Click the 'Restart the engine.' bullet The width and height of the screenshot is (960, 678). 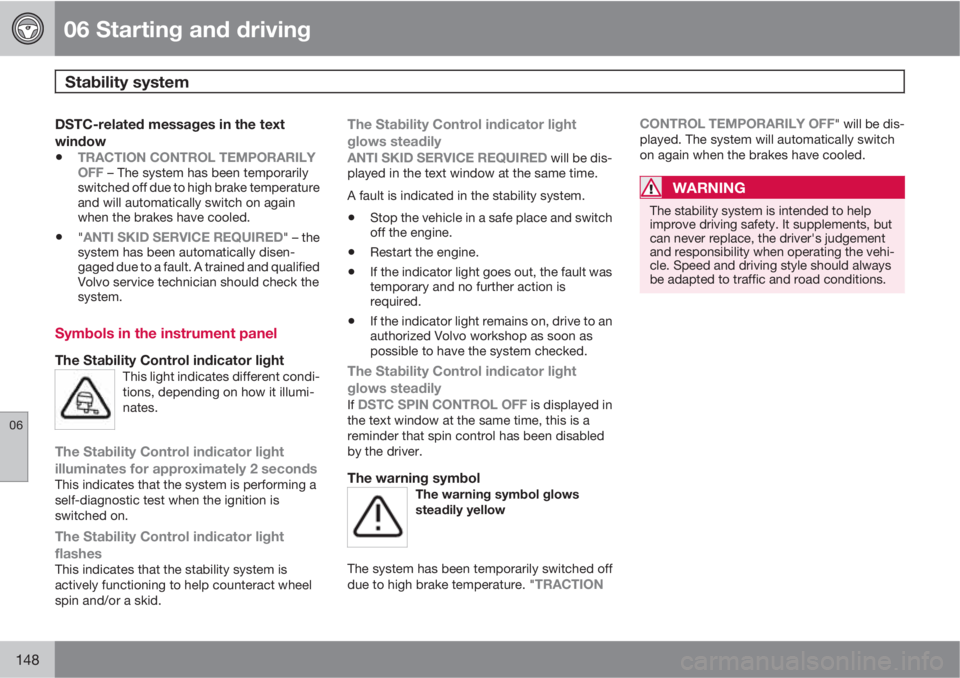pos(424,252)
